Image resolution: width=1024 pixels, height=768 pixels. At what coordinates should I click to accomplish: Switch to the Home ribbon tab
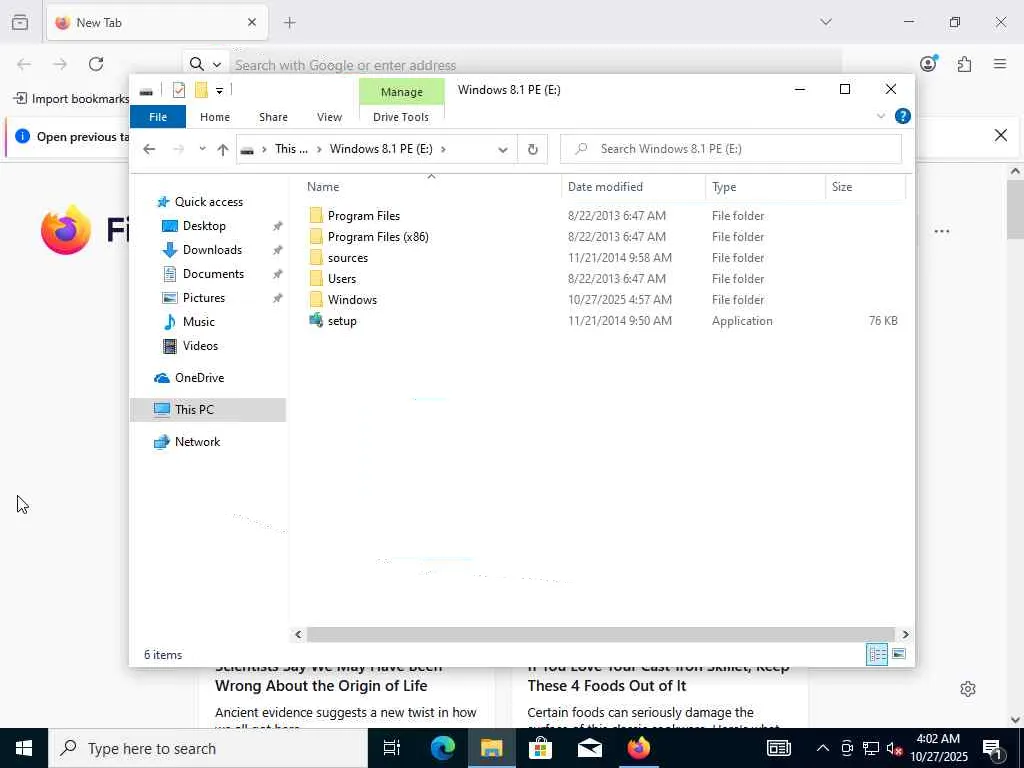point(215,117)
